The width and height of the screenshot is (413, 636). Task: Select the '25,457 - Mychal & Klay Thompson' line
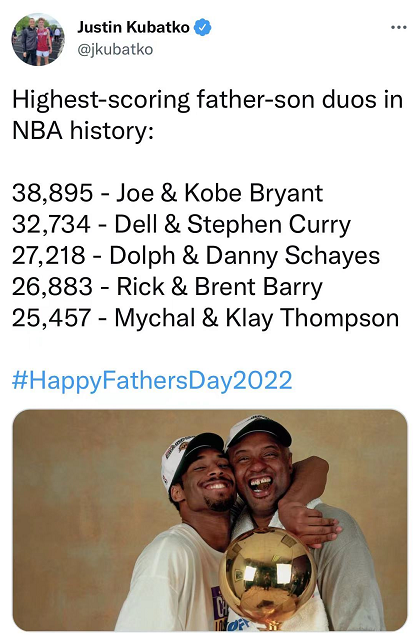[x=205, y=318]
